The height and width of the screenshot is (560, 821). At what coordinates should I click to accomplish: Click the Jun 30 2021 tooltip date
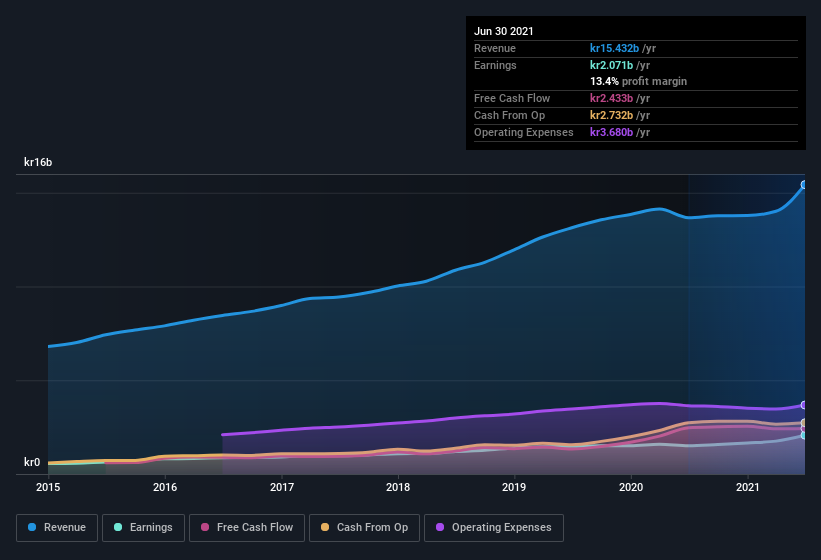tap(504, 31)
